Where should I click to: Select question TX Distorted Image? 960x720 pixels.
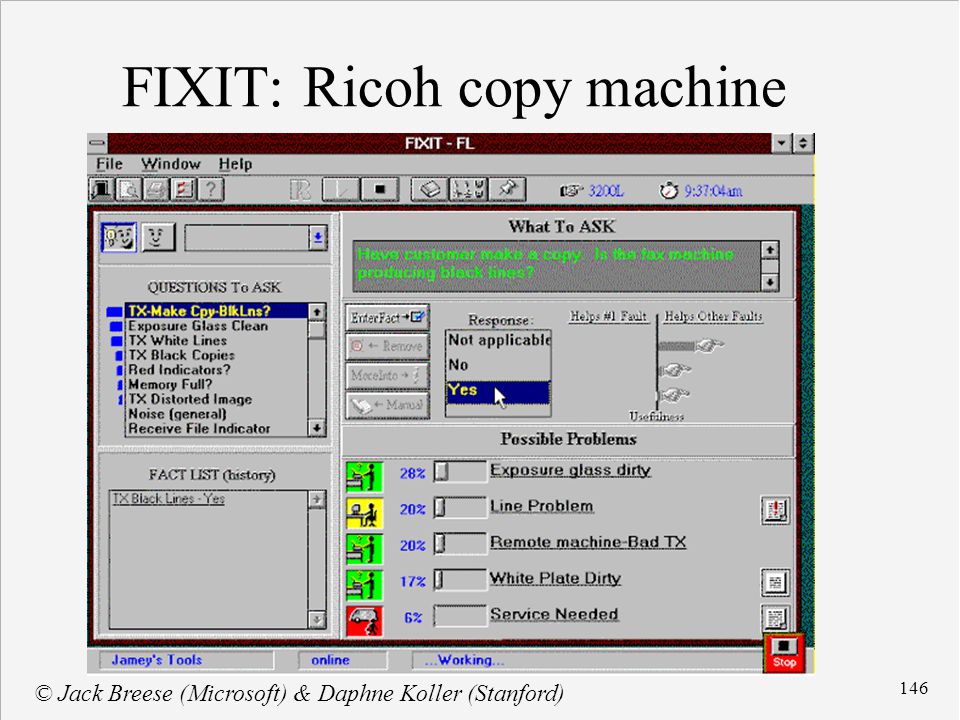click(x=217, y=399)
